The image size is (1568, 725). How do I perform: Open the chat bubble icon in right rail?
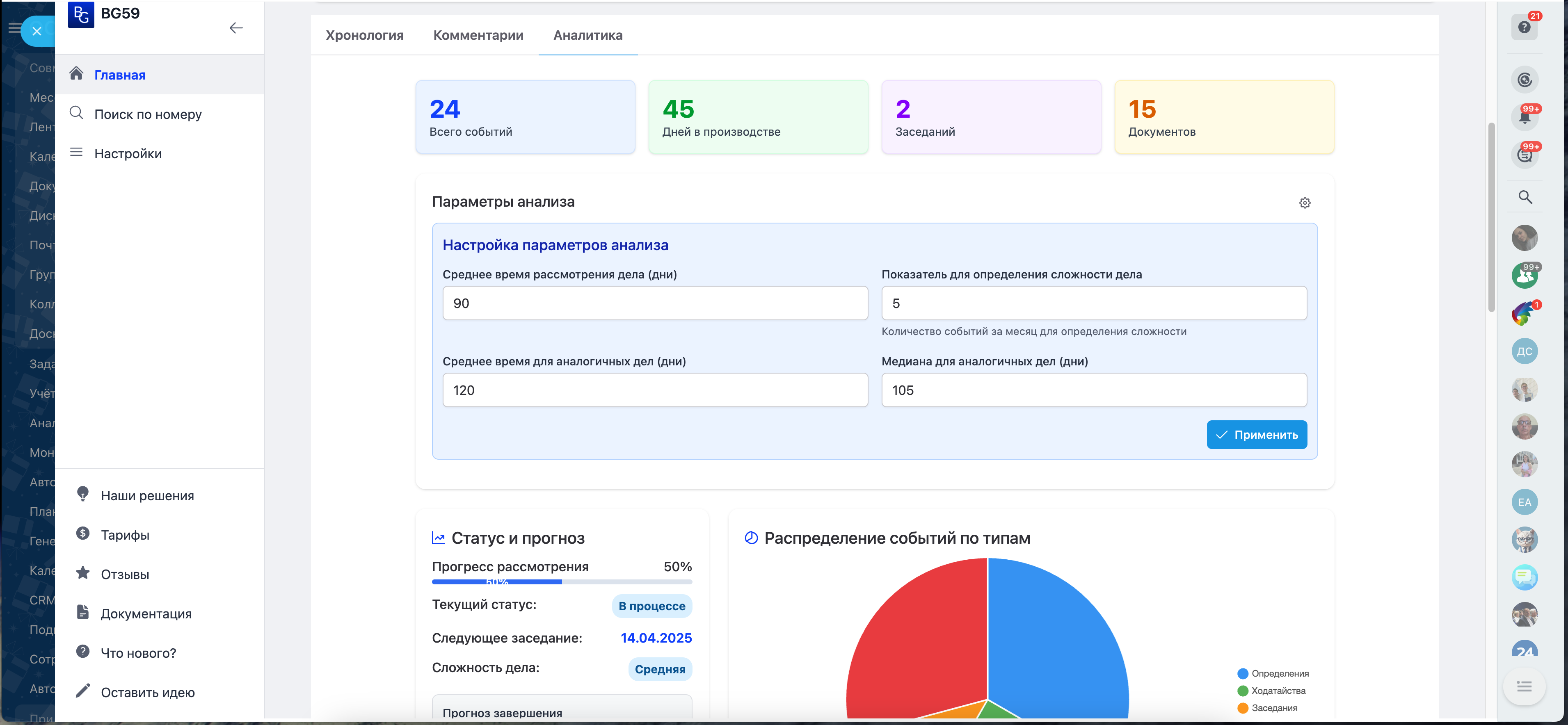[x=1524, y=577]
